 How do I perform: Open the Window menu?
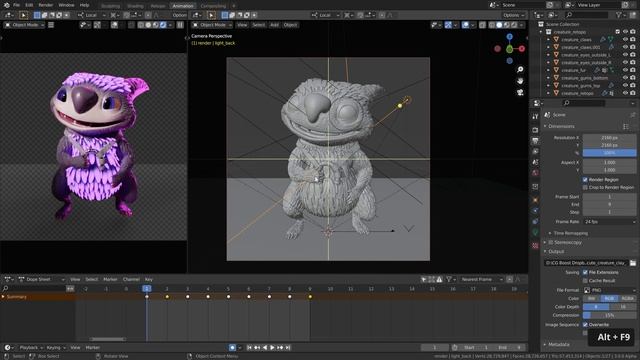66,5
